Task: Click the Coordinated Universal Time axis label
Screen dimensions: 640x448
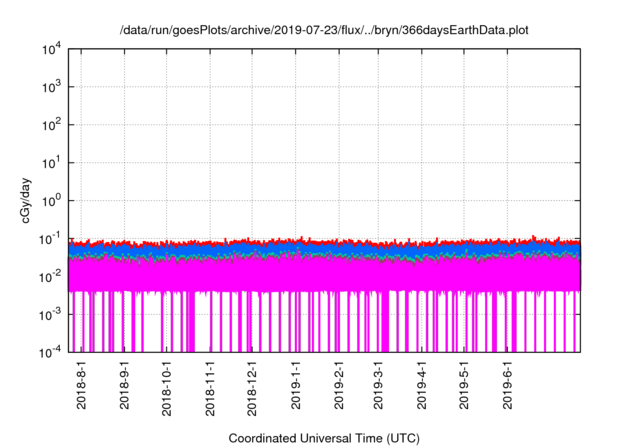Action: (324, 438)
